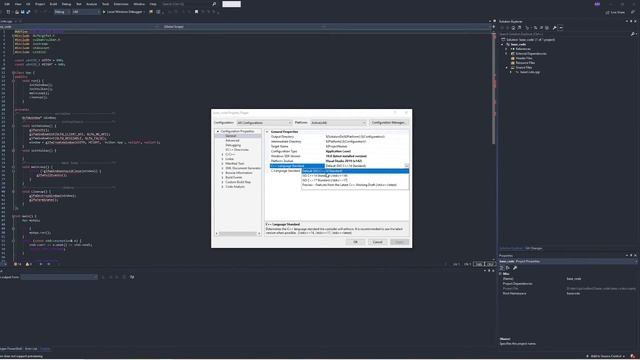Open the Global Scope navigation dropdown

pos(244,27)
